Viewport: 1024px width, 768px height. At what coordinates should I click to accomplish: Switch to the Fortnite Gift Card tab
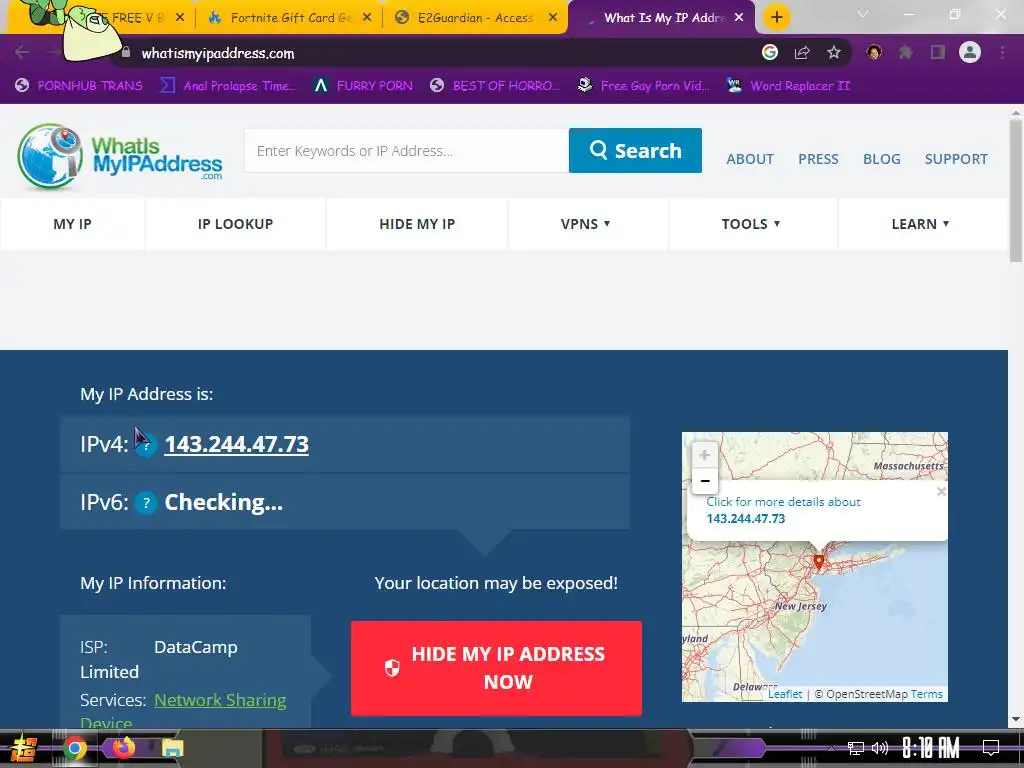pyautogui.click(x=290, y=18)
